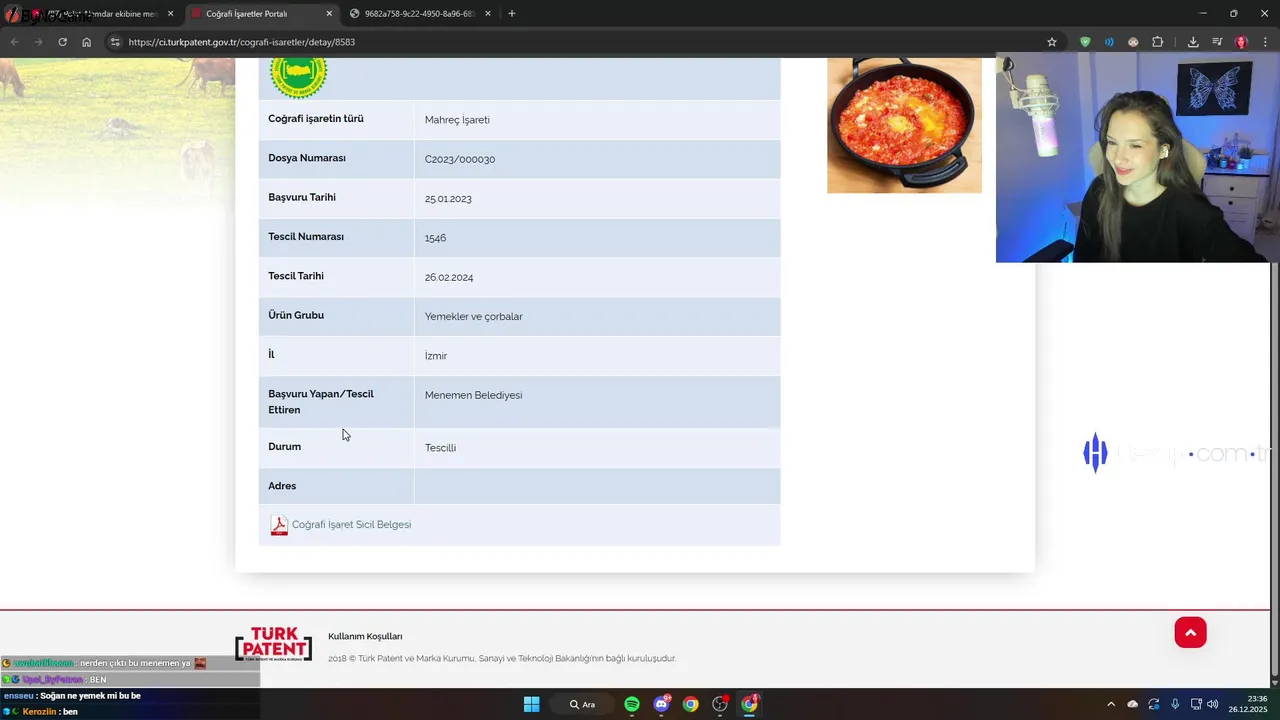This screenshot has width=1280, height=720.
Task: Open the extensions puzzle-piece menu
Action: click(x=1158, y=42)
